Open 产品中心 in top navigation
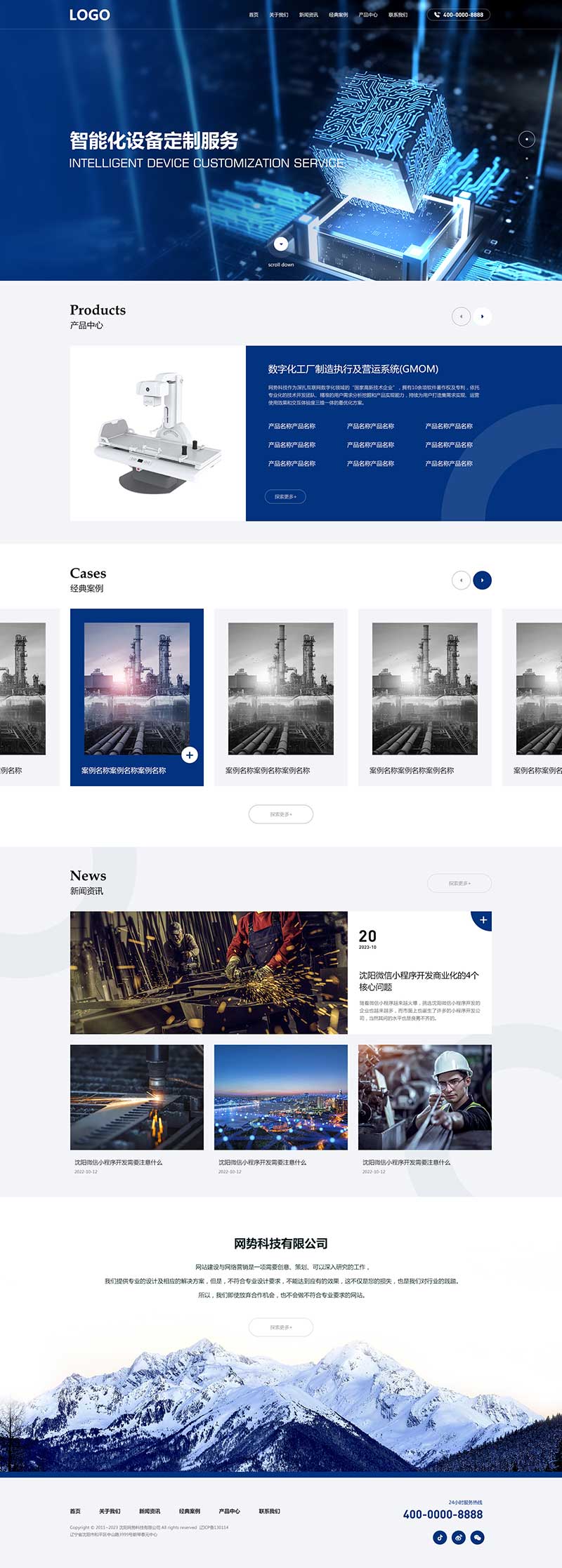 click(x=368, y=15)
